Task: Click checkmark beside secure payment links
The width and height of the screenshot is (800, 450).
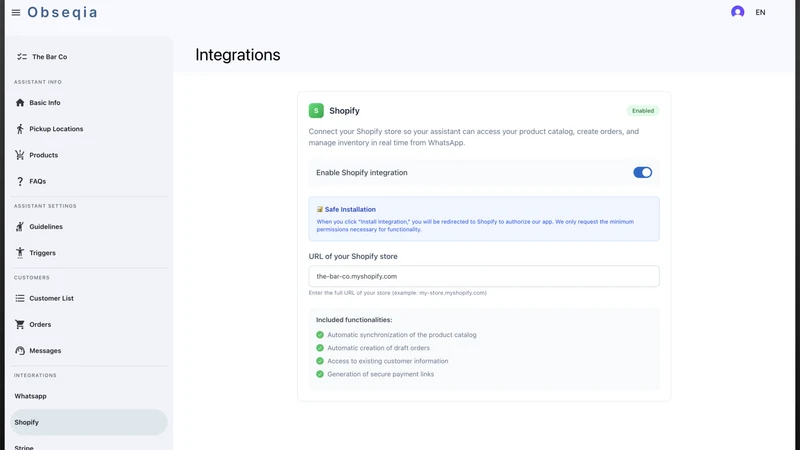Action: click(x=320, y=374)
